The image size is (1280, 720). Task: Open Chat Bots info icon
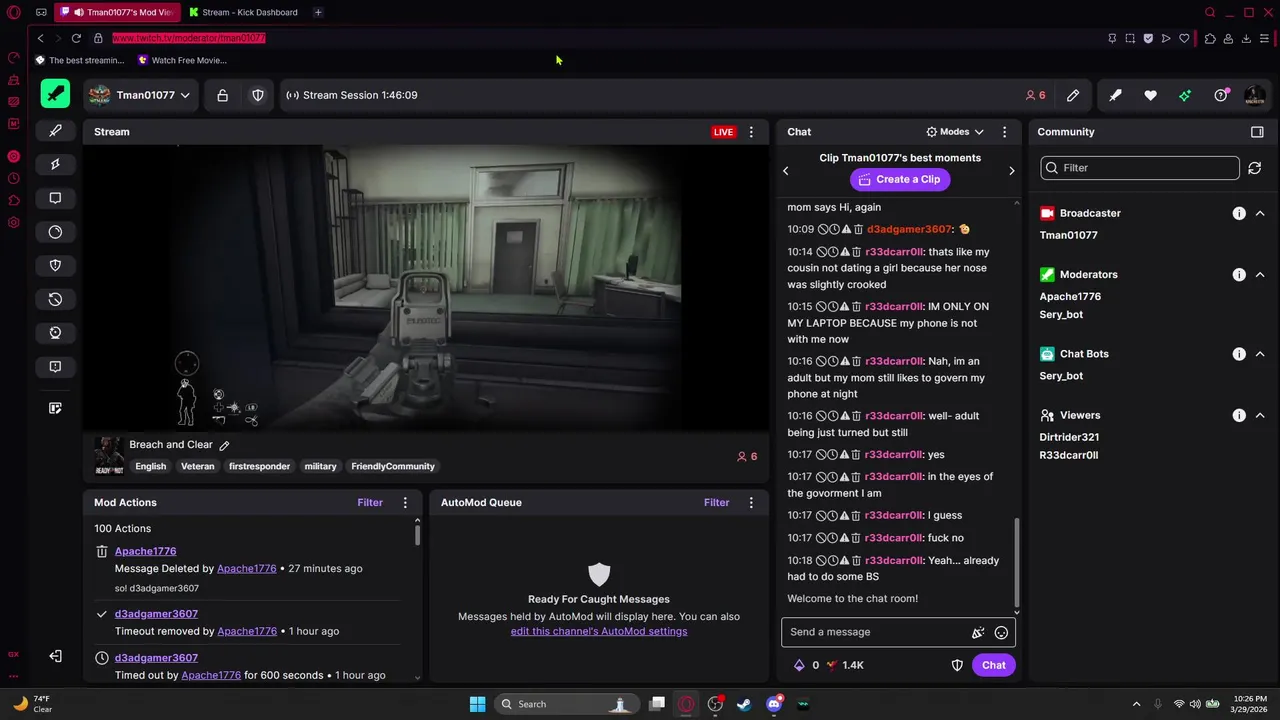(x=1239, y=354)
